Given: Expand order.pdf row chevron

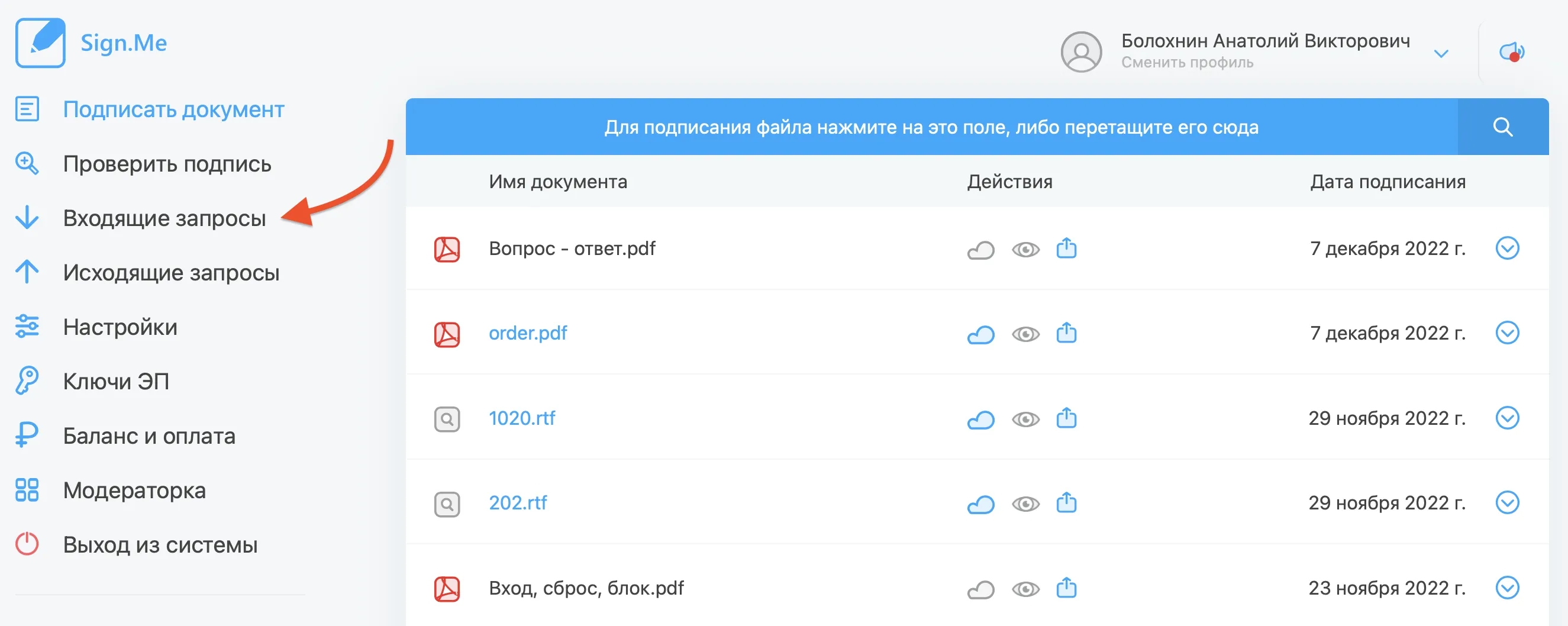Looking at the screenshot, I should [x=1507, y=333].
